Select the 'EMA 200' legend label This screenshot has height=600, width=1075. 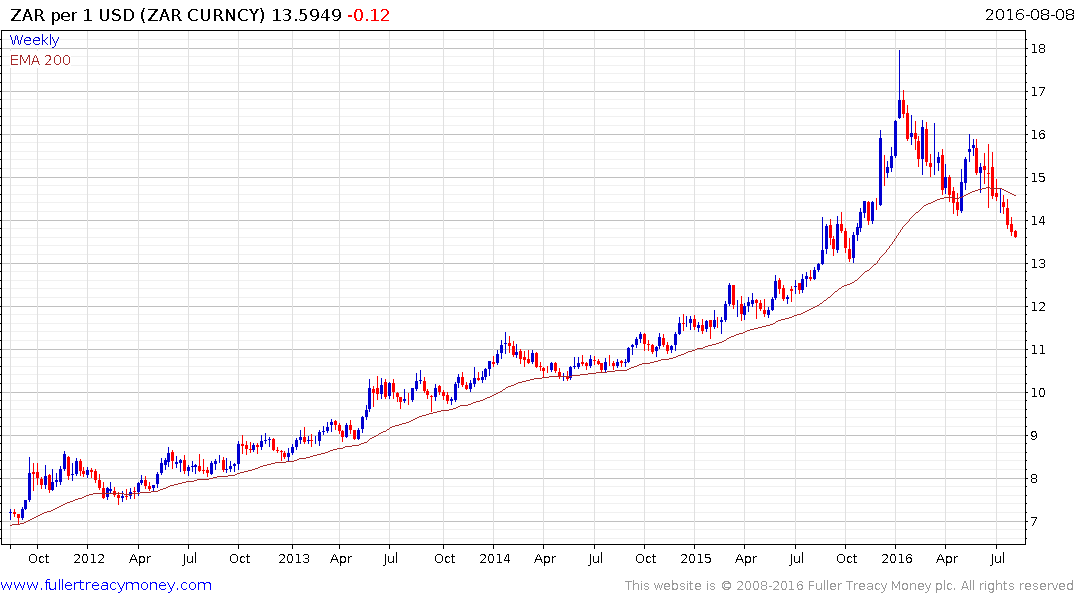40,60
